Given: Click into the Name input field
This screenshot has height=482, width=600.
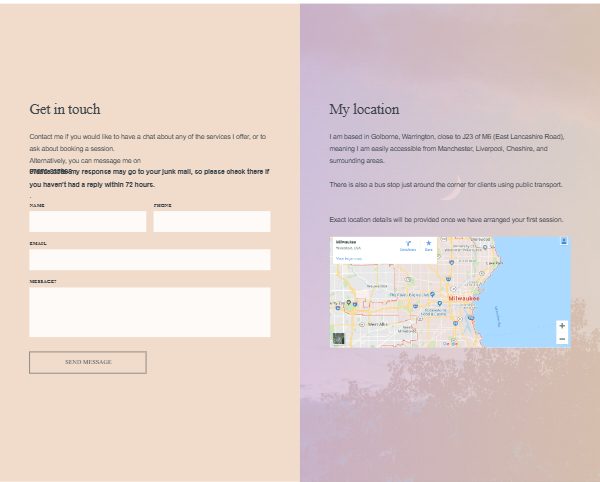Looking at the screenshot, I should pos(88,221).
